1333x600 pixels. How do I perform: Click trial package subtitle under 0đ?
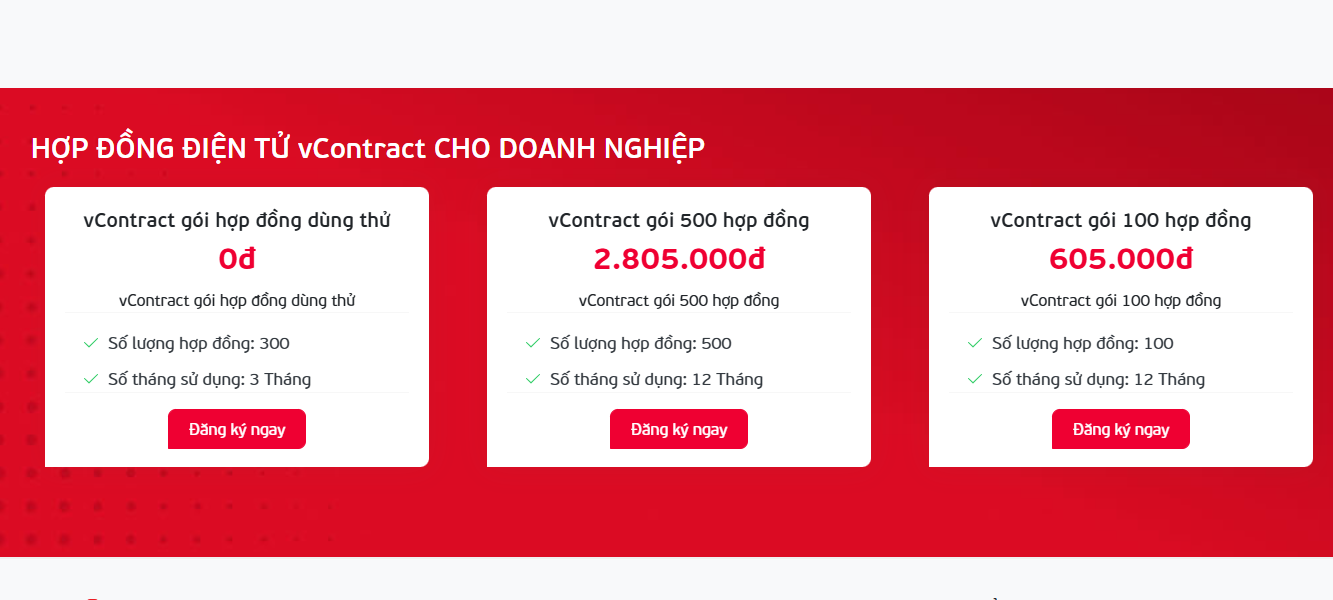pos(237,300)
